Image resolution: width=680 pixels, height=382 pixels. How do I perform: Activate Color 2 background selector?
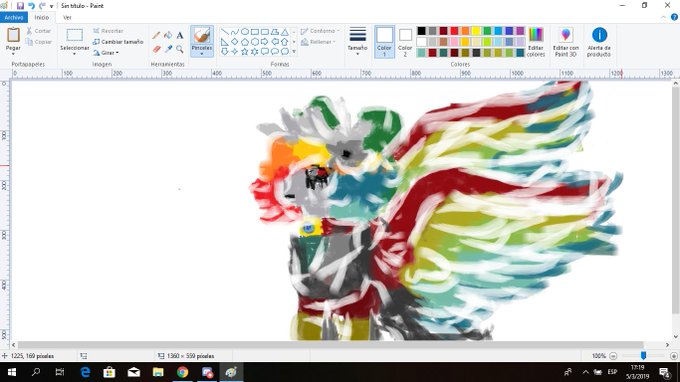[405, 42]
